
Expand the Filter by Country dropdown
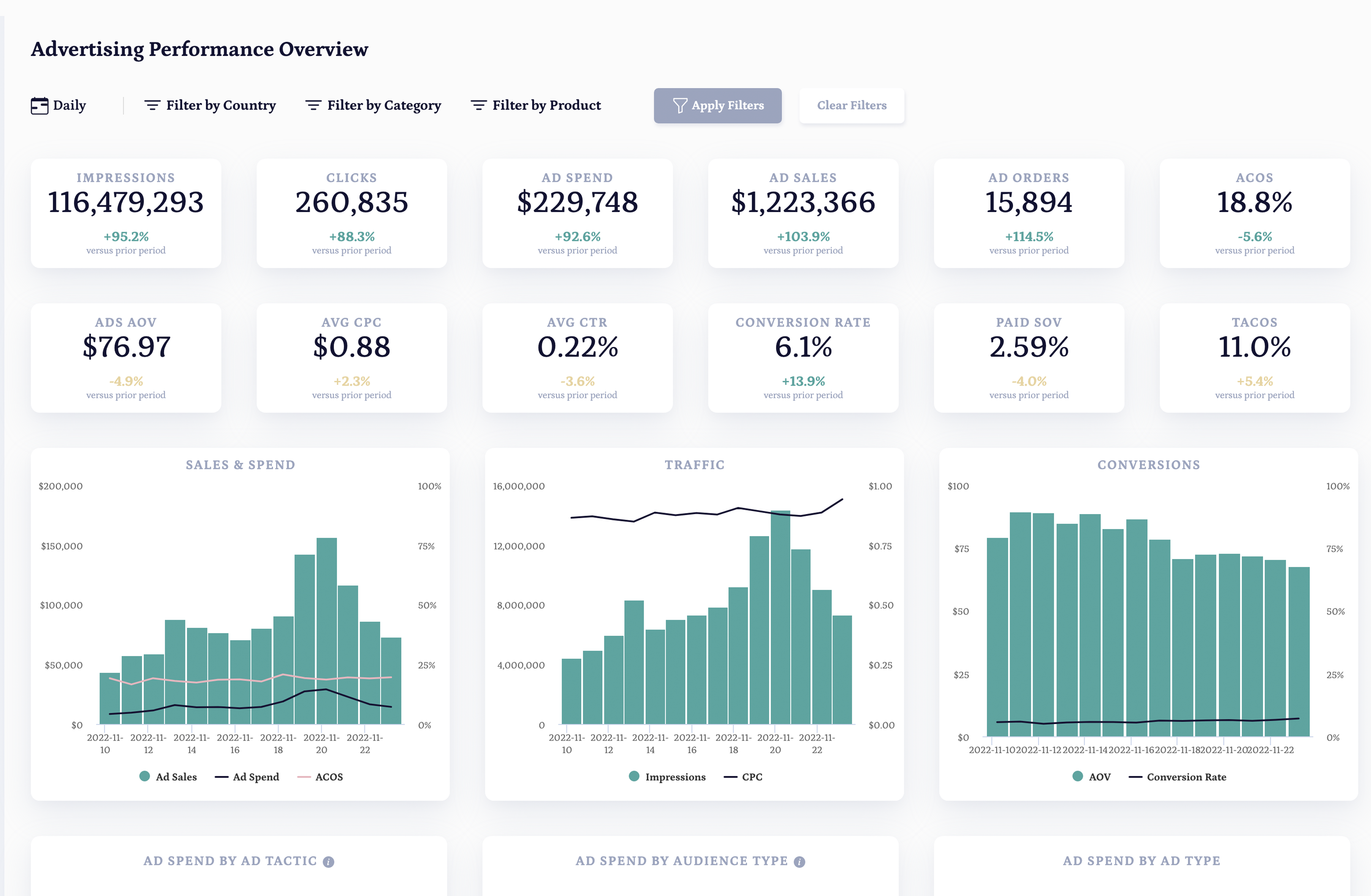tap(221, 106)
